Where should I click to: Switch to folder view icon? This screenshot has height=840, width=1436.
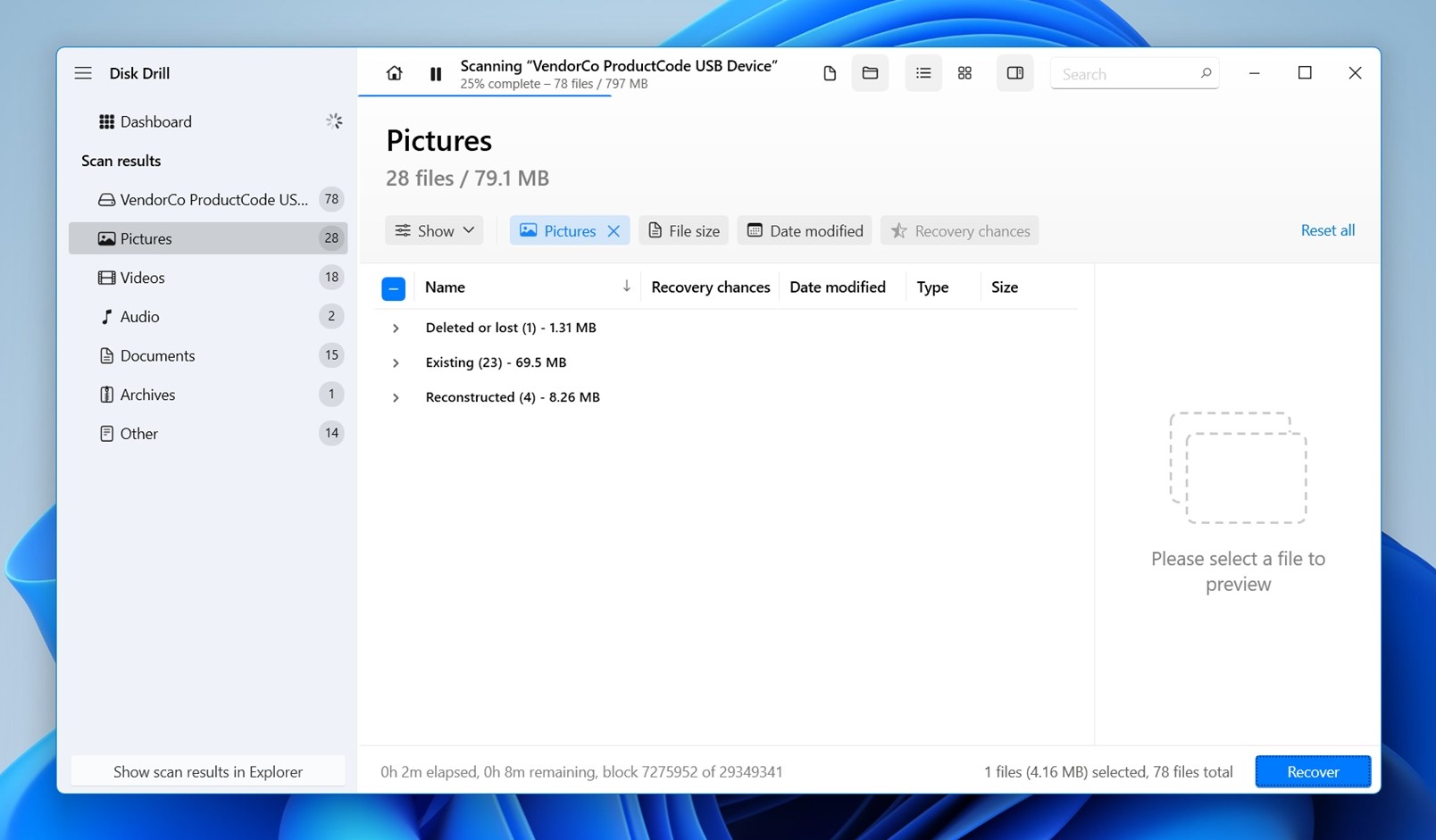870,73
